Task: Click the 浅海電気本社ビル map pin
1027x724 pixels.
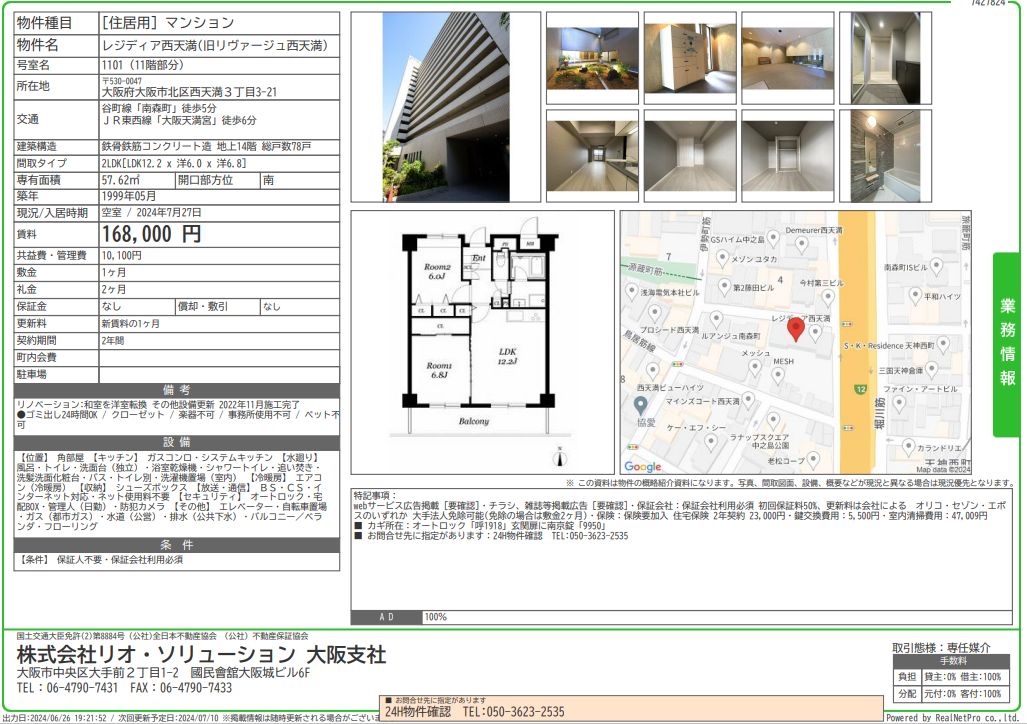Action: [631, 291]
